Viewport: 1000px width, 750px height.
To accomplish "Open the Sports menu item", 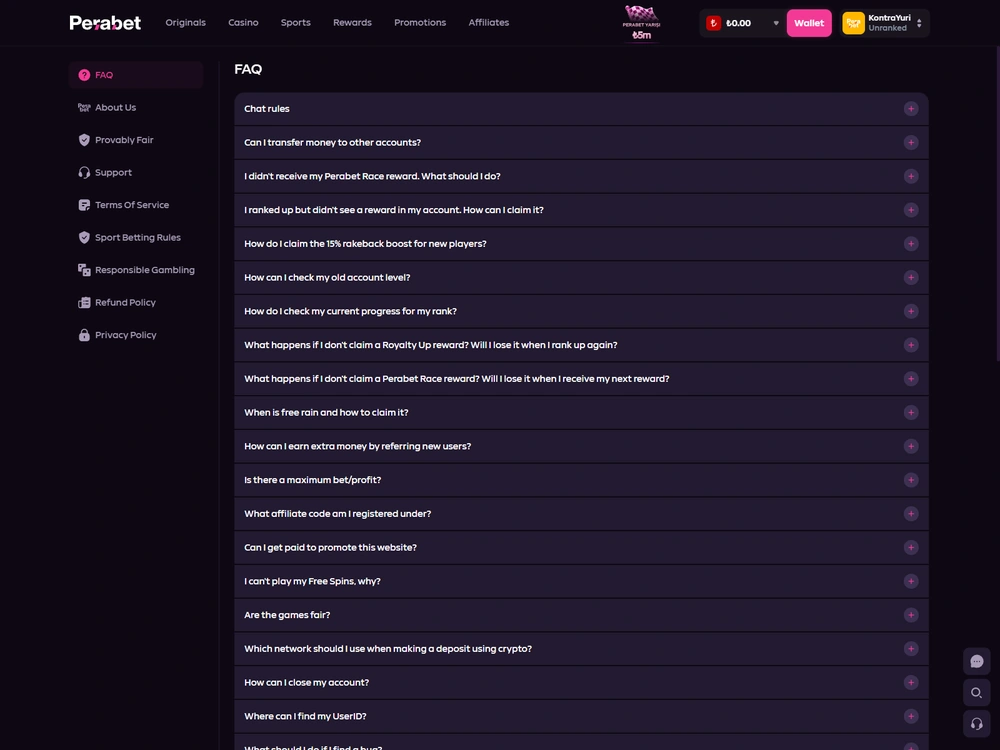I will pos(296,23).
